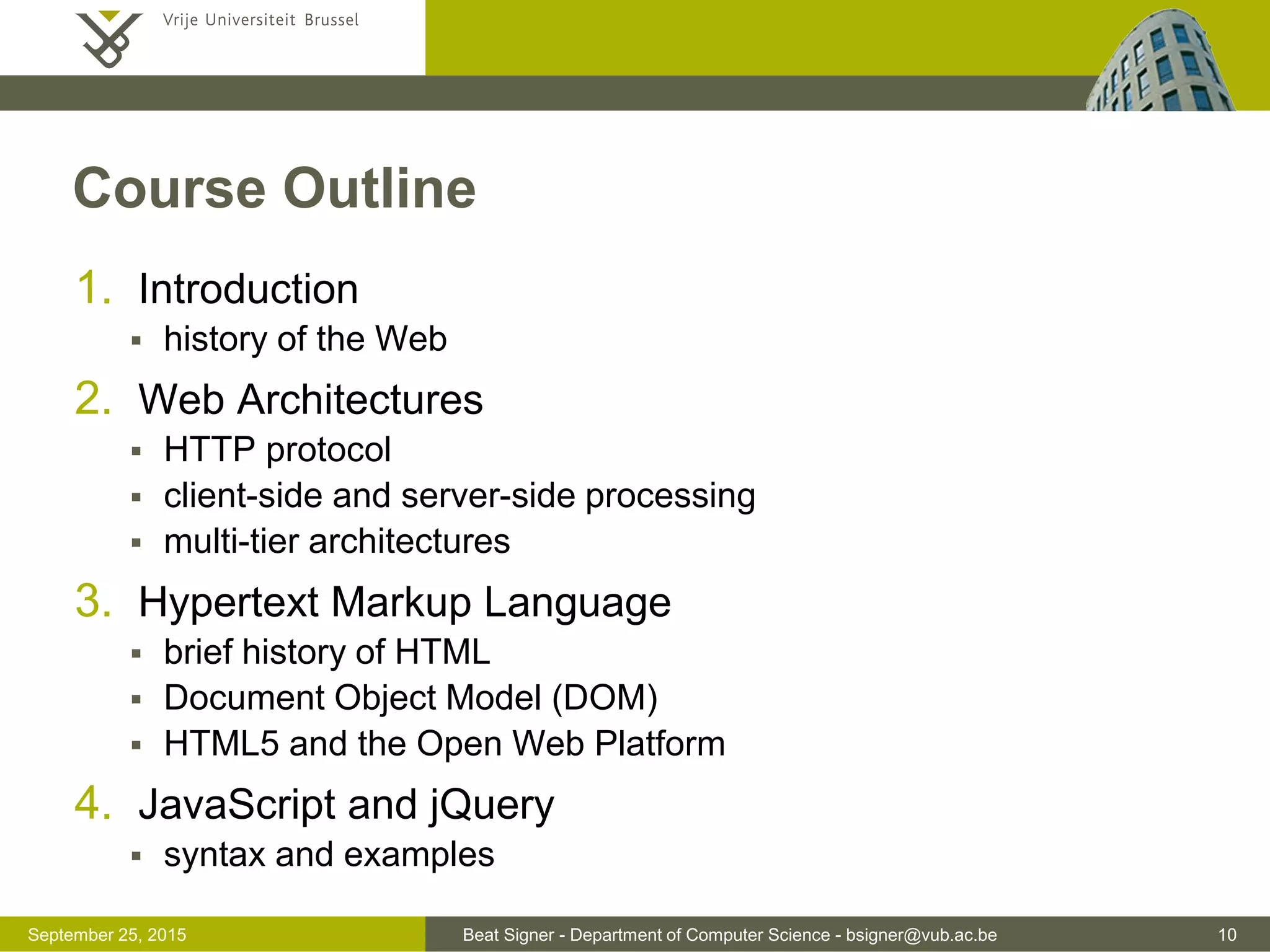Click the history of the Web bullet
This screenshot has width=1270, height=952.
[x=305, y=339]
